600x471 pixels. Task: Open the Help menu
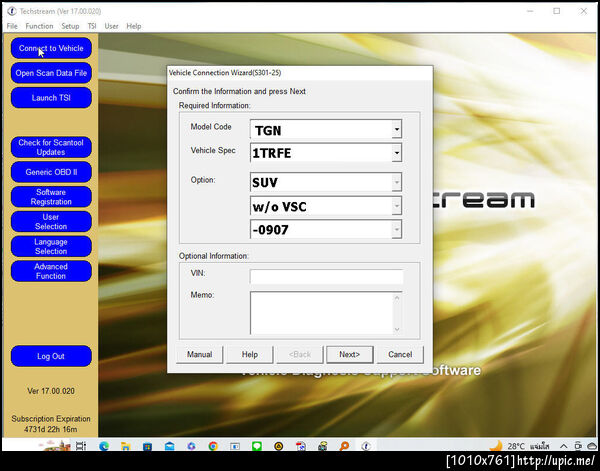tap(134, 26)
